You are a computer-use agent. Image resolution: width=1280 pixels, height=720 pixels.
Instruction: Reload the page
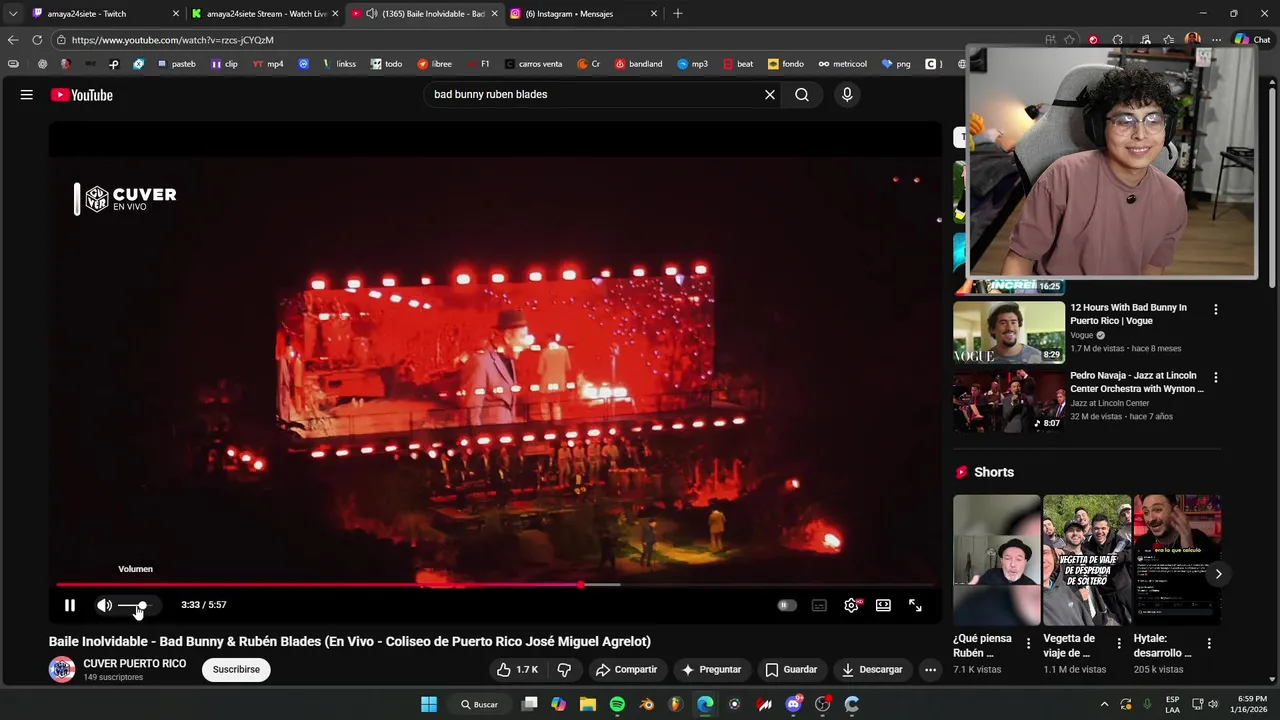pyautogui.click(x=37, y=40)
